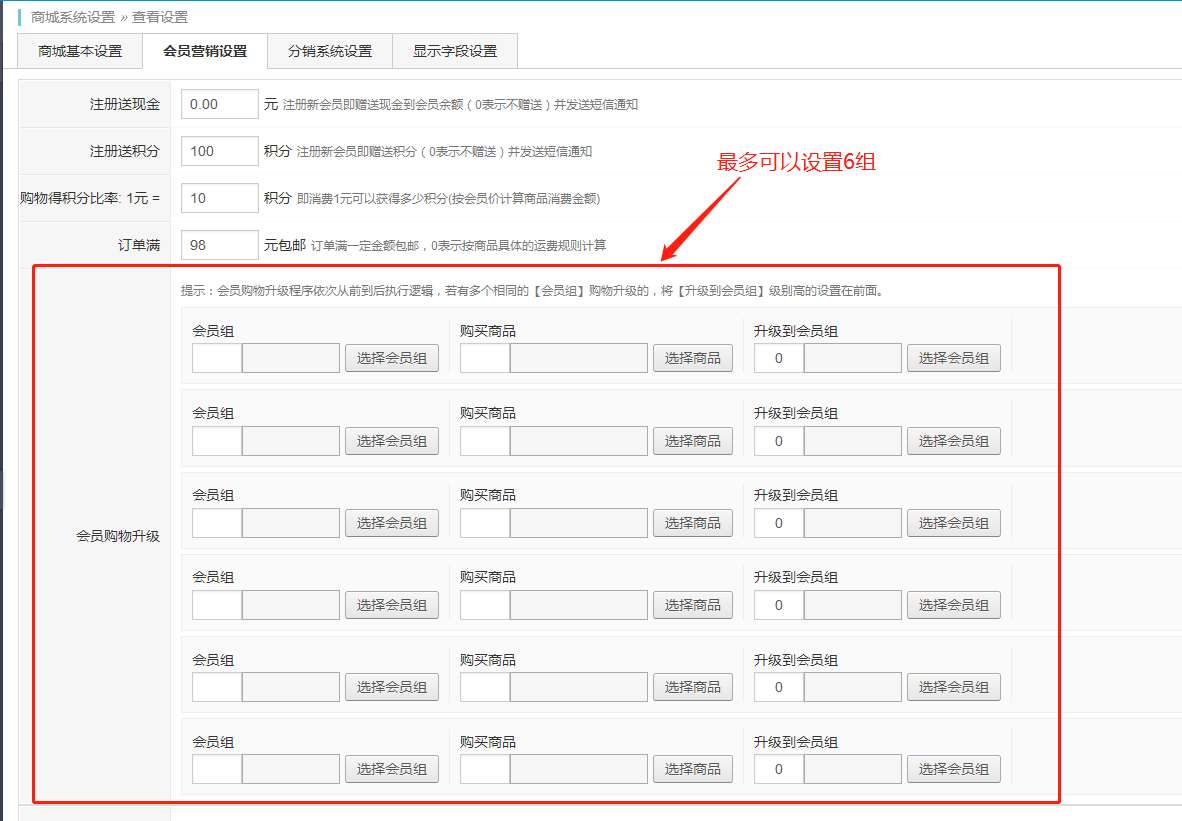
Task: Click fifth row's 升级到会员组 选择会员组 button
Action: tap(953, 687)
